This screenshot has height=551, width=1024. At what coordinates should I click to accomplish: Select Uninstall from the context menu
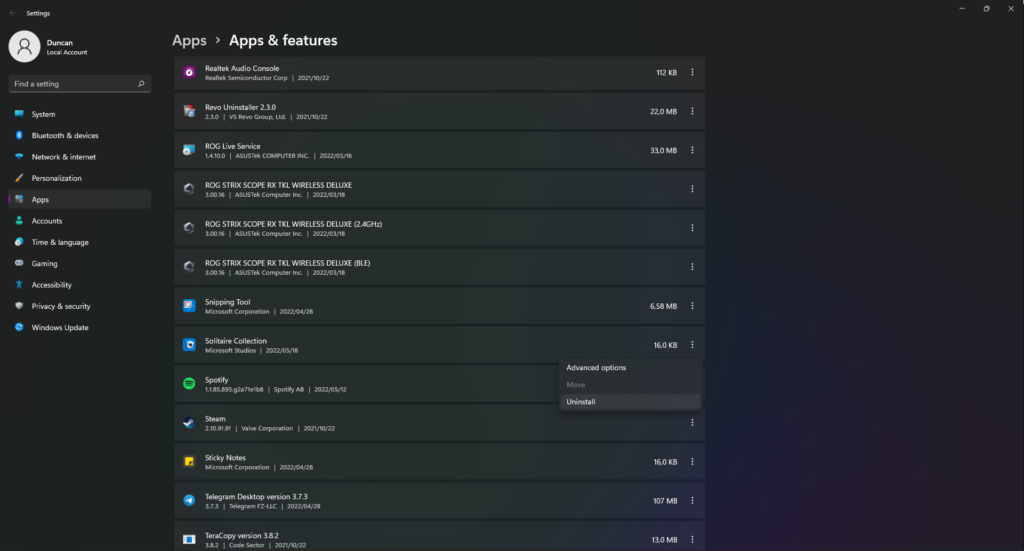point(581,402)
